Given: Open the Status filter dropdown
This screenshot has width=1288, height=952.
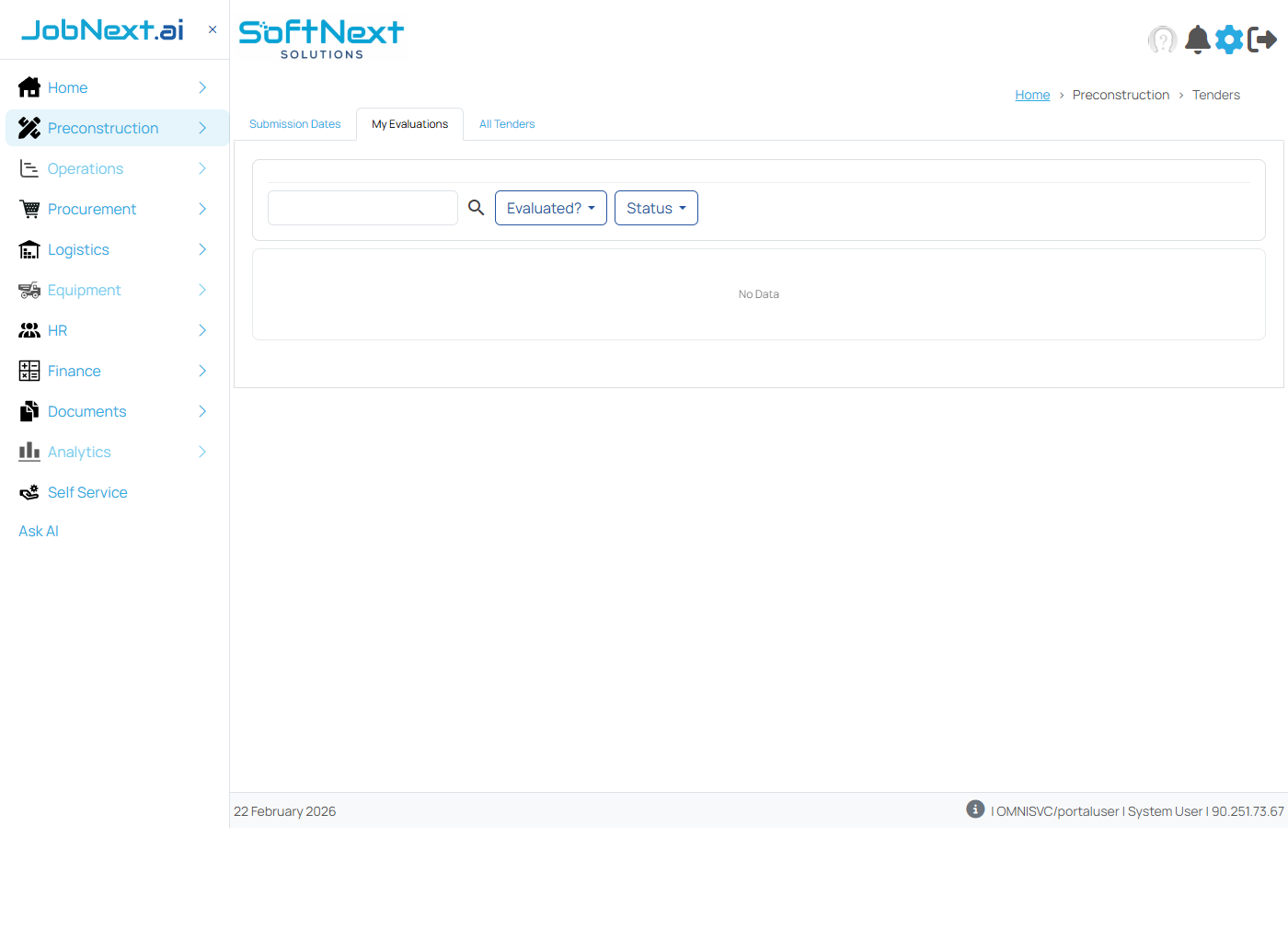Looking at the screenshot, I should tap(656, 208).
